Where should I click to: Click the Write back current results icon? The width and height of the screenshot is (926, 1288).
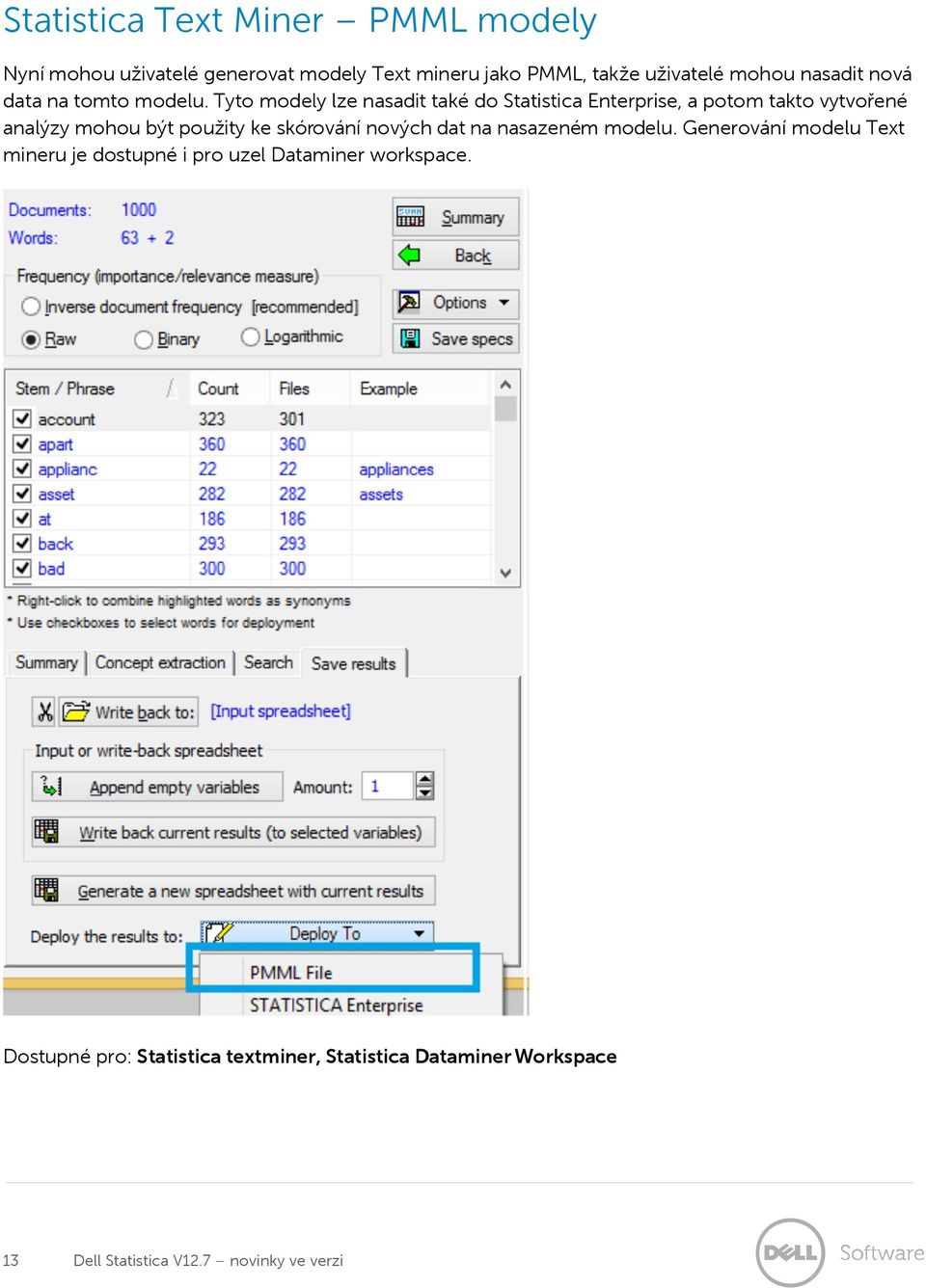point(46,831)
